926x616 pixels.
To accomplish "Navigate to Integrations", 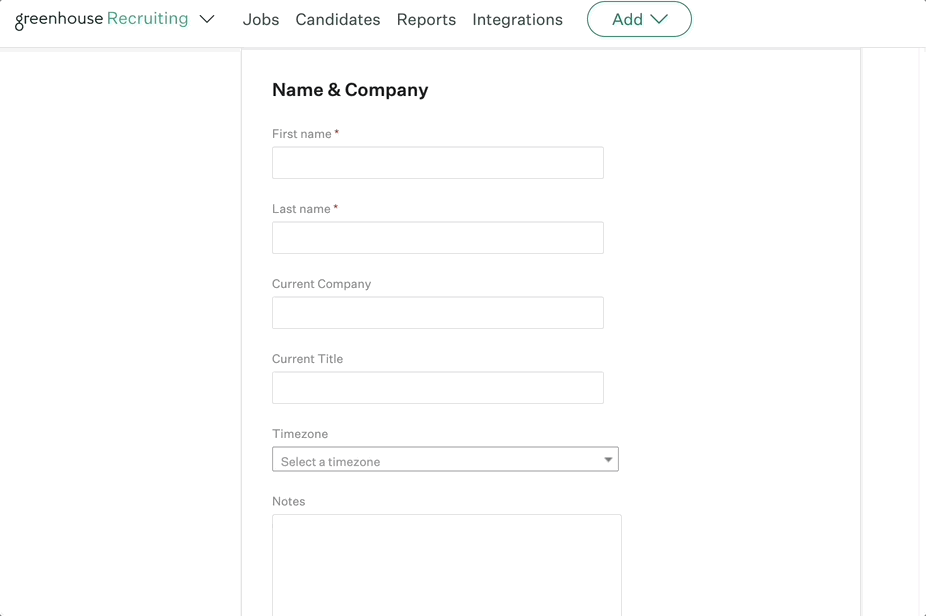I will 517,19.
